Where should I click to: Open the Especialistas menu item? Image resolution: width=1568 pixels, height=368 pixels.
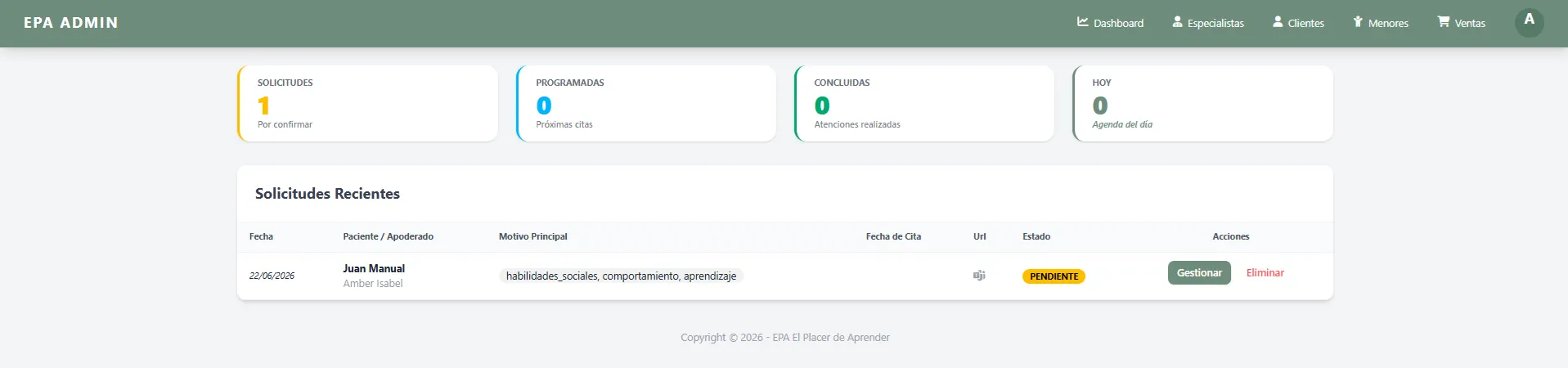coord(1208,23)
